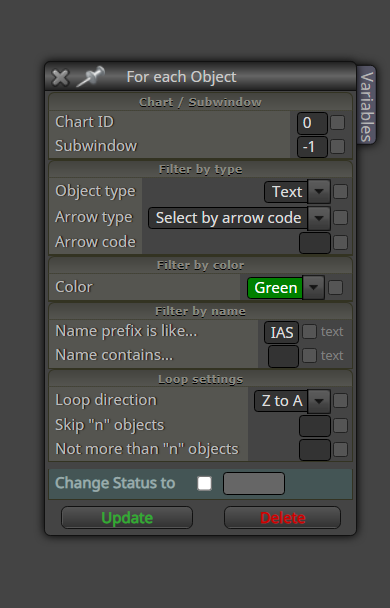Screen dimensions: 390x608
Task: Click the pin icon in the title bar
Action: click(90, 76)
